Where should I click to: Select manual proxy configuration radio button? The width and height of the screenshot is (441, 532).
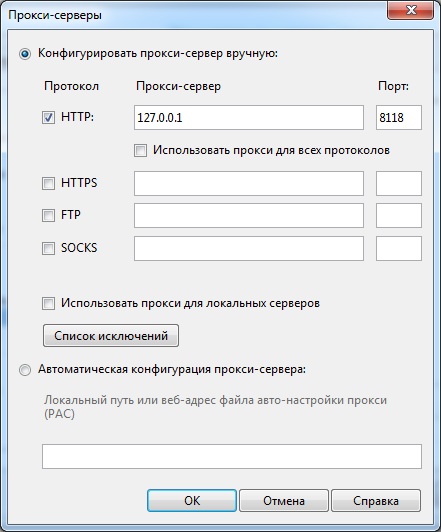25,54
